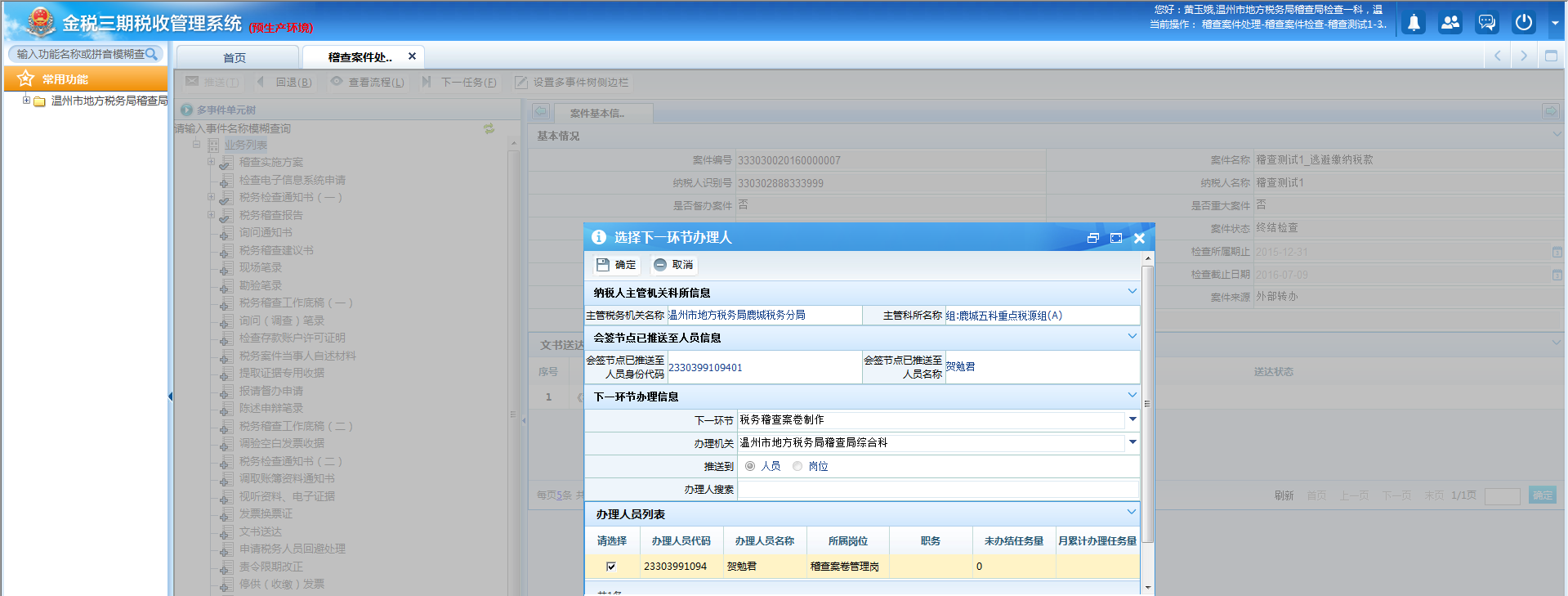Select 现场笔录 in the tree

(x=261, y=268)
